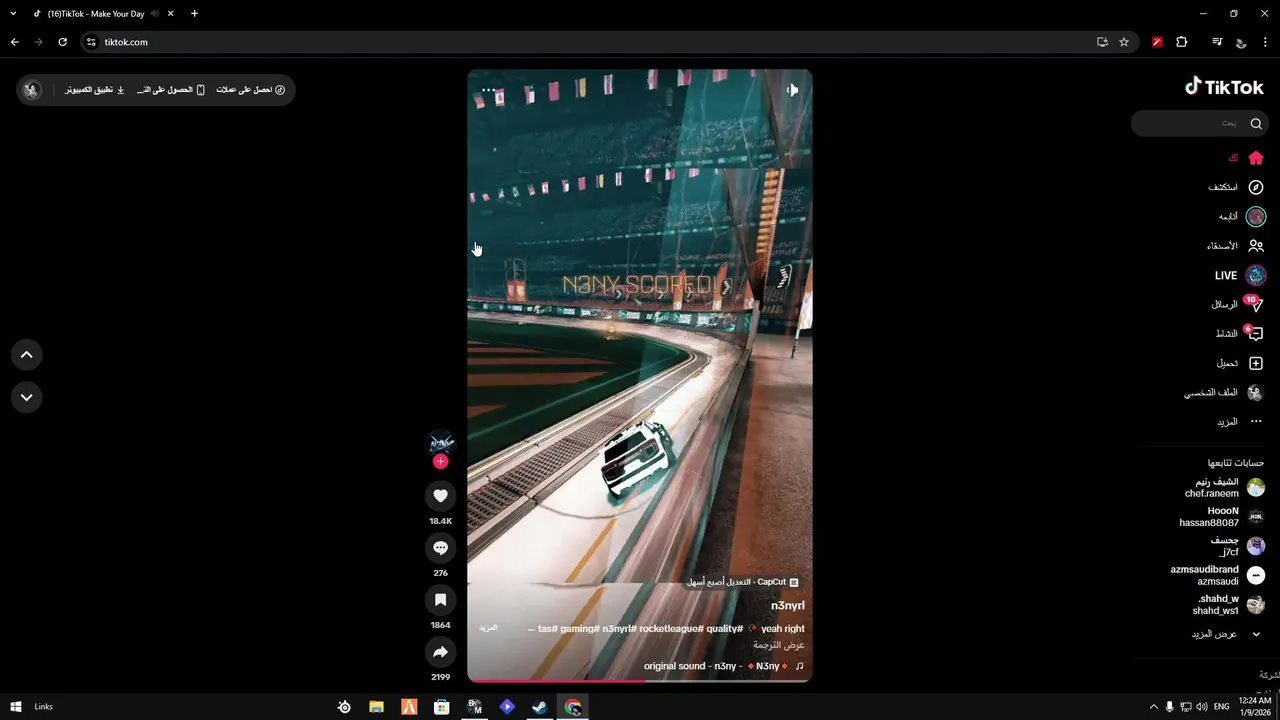Image resolution: width=1280 pixels, height=720 pixels.
Task: Go to LIVE section in sidebar
Action: tap(1240, 275)
